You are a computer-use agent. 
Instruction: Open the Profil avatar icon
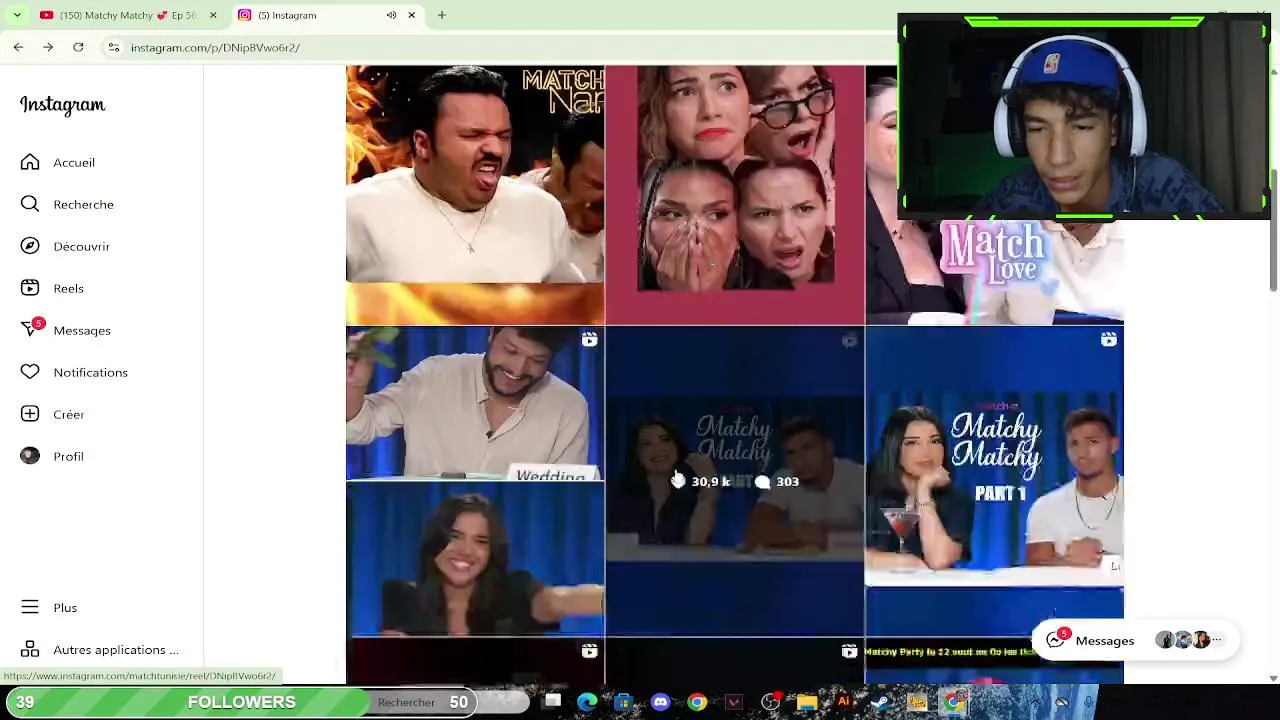[x=30, y=456]
